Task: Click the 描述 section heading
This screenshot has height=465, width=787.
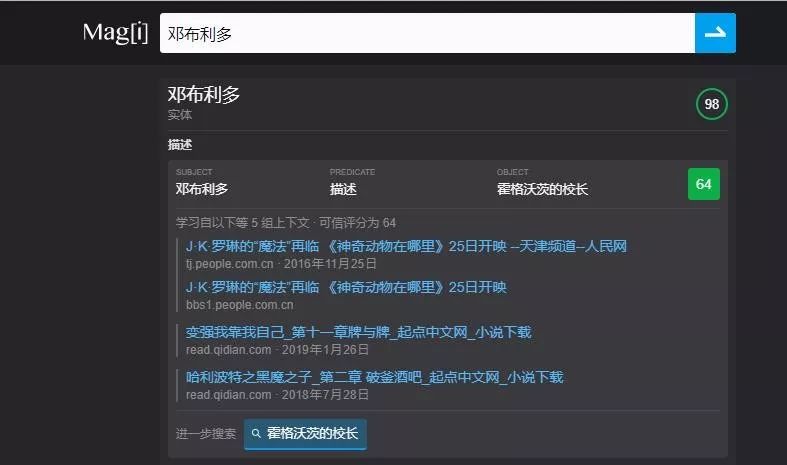Action: click(x=180, y=145)
